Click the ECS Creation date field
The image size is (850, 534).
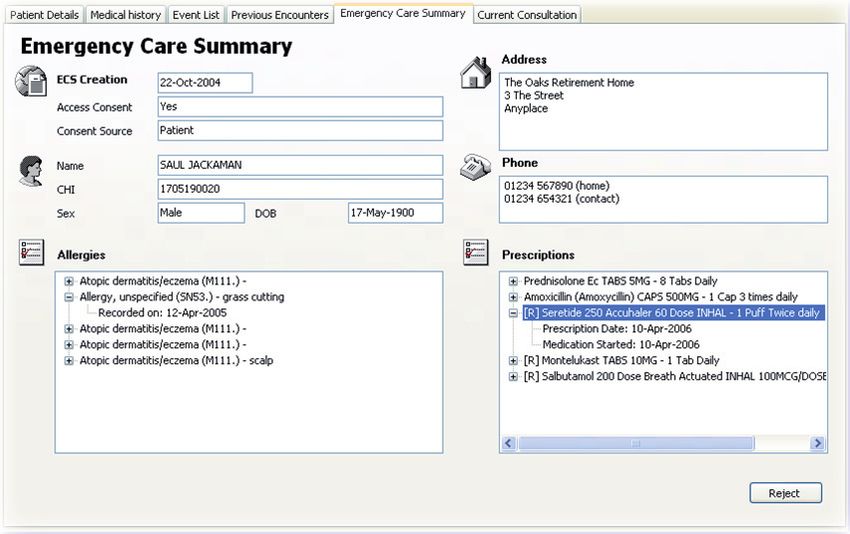pyautogui.click(x=205, y=83)
